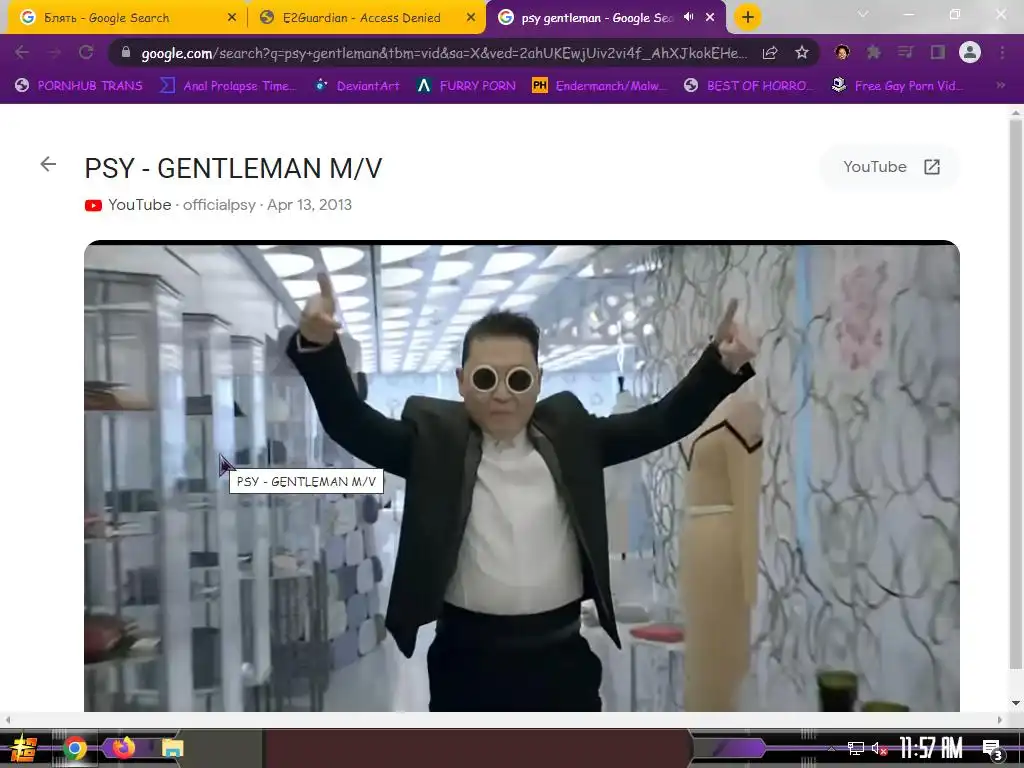Open the BEST OF HORRO... bookmark

[749, 85]
